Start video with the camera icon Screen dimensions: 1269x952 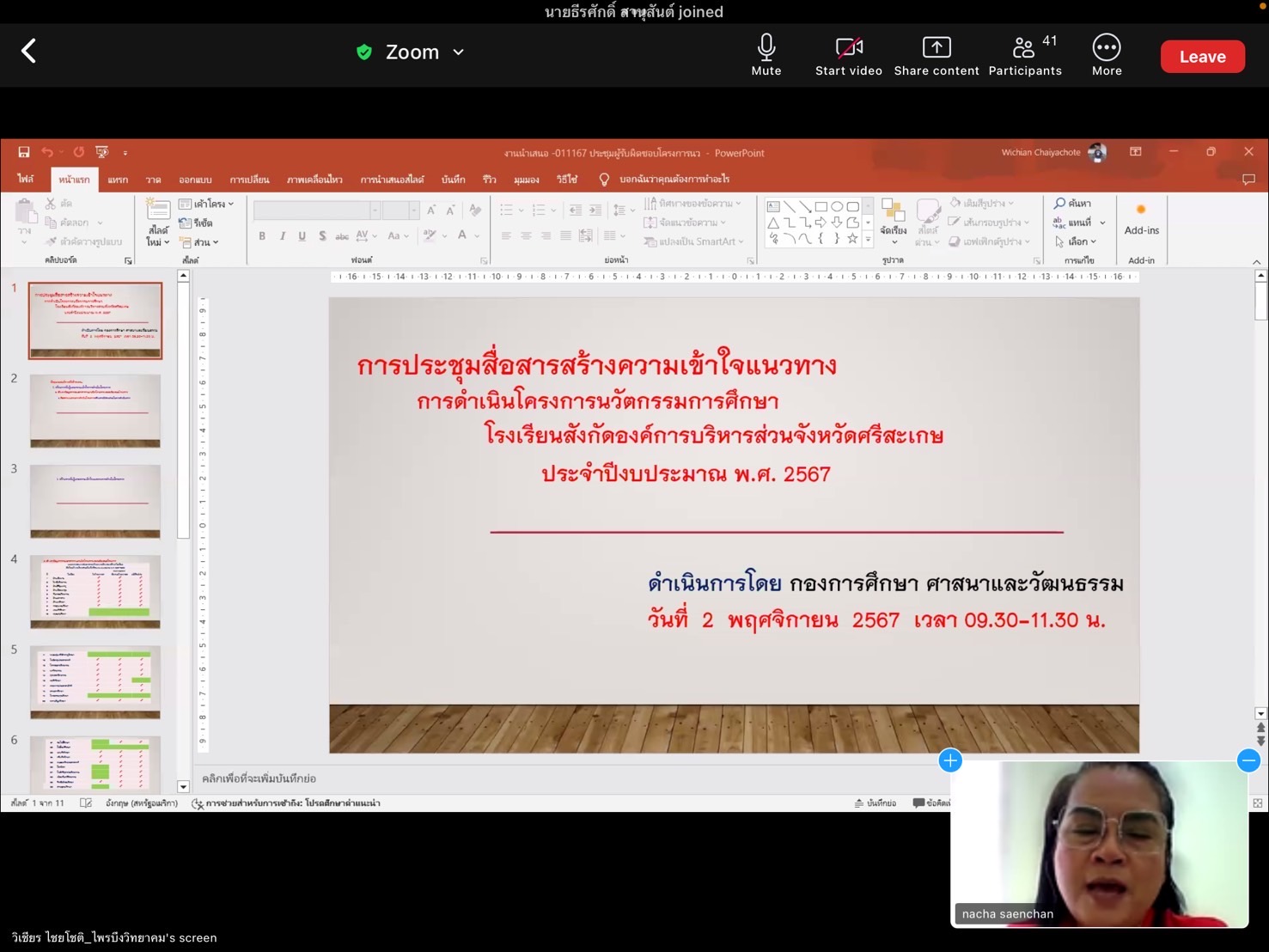click(848, 55)
